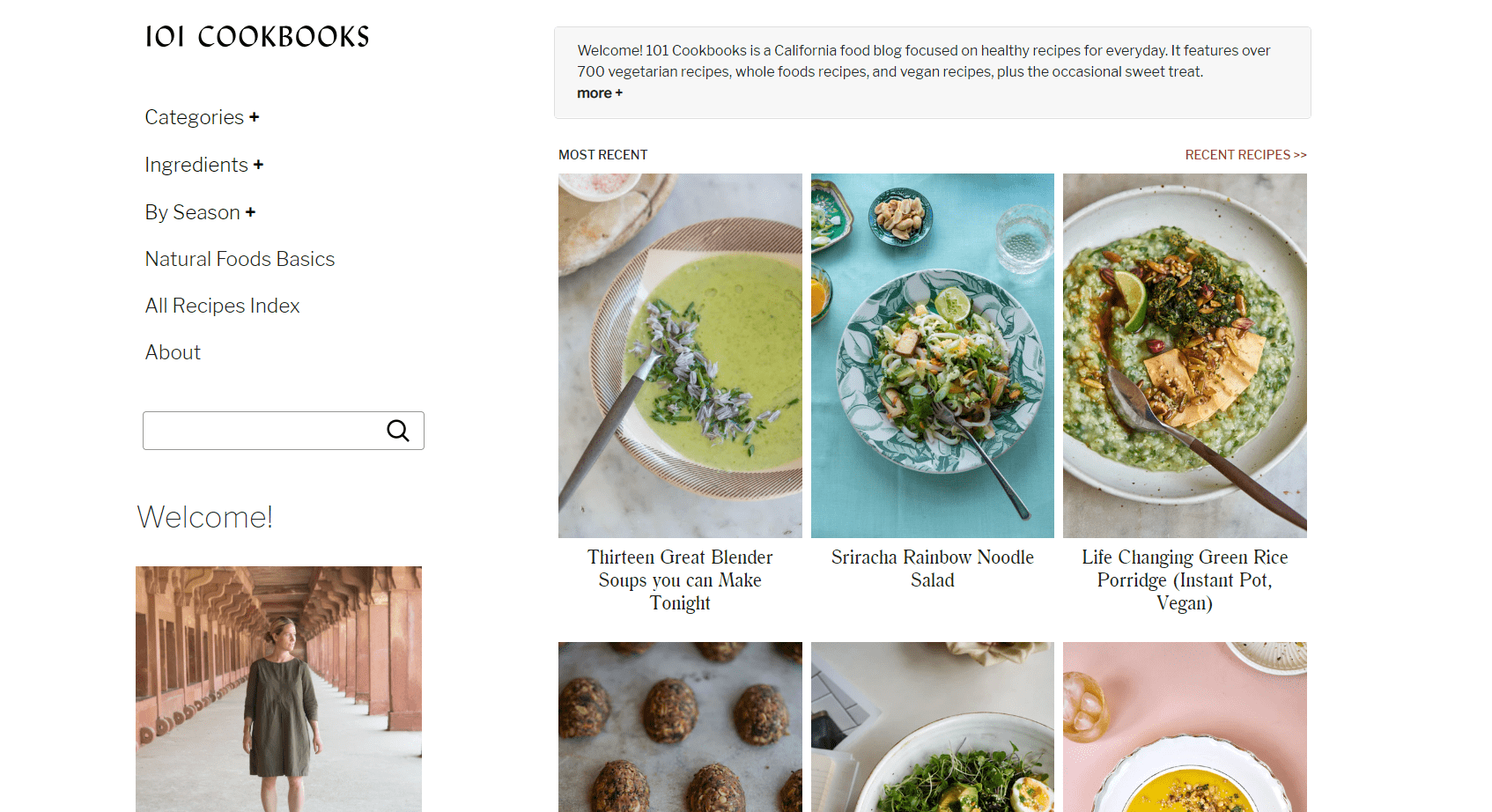Expand the Ingredients menu

point(203,166)
